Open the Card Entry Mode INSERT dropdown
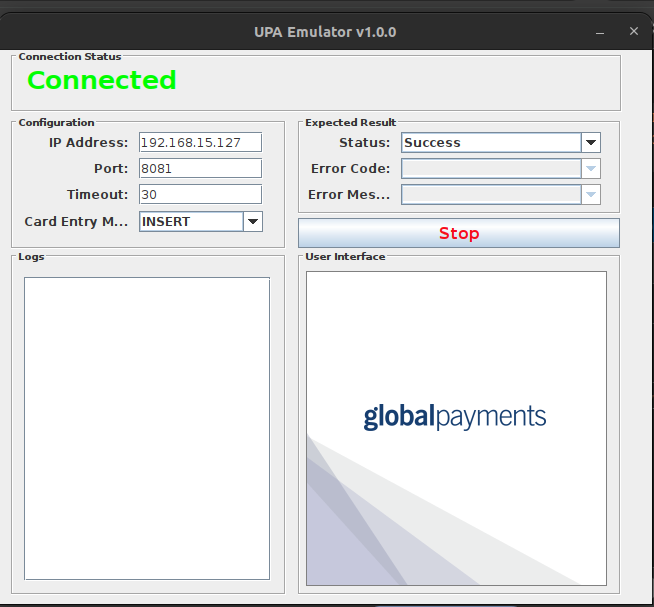This screenshot has width=654, height=607. [x=201, y=222]
